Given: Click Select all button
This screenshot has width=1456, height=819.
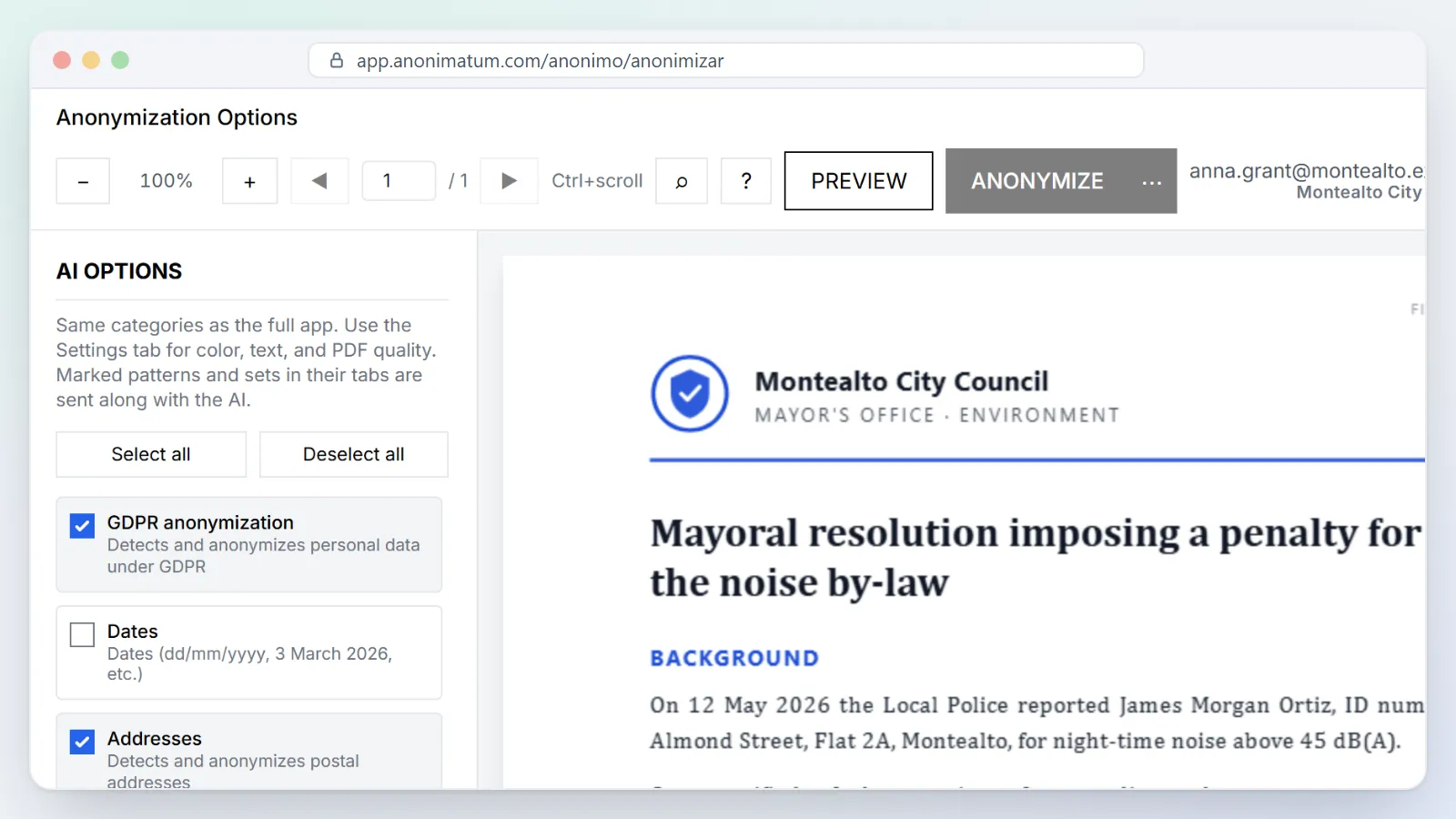Looking at the screenshot, I should click(151, 454).
